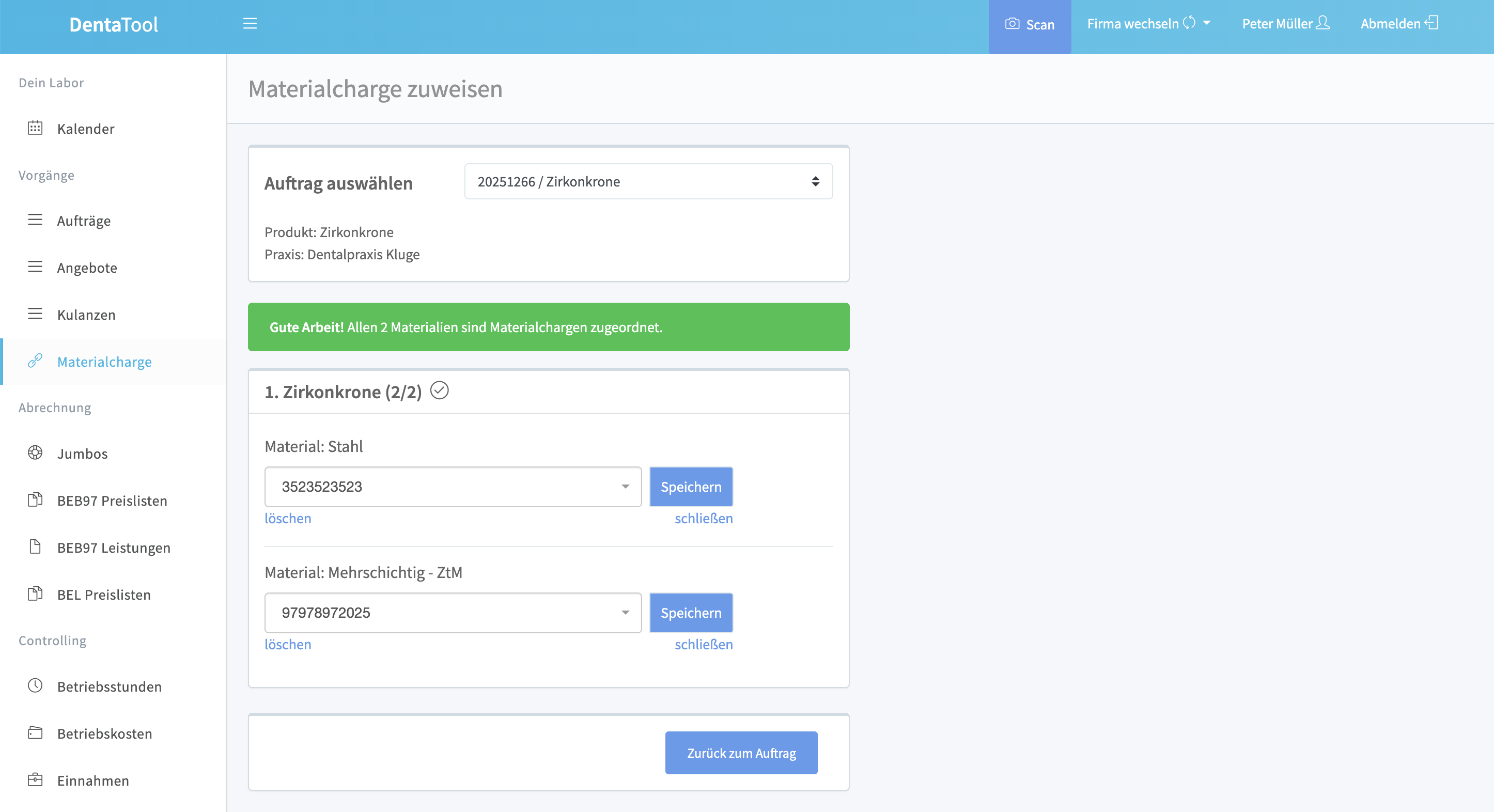Click schließen link under Stahl material
Viewport: 1494px width, 812px height.
click(x=703, y=519)
